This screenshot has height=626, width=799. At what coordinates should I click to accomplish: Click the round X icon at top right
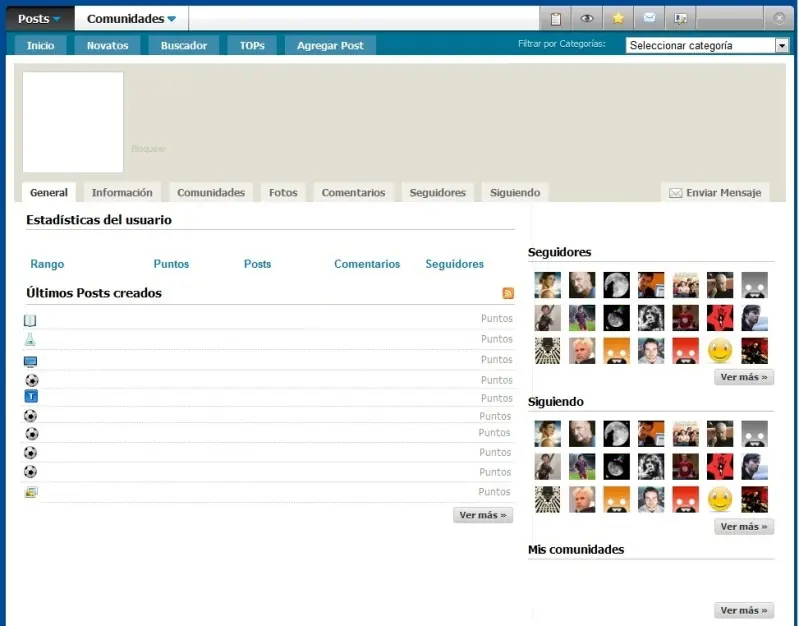click(779, 18)
